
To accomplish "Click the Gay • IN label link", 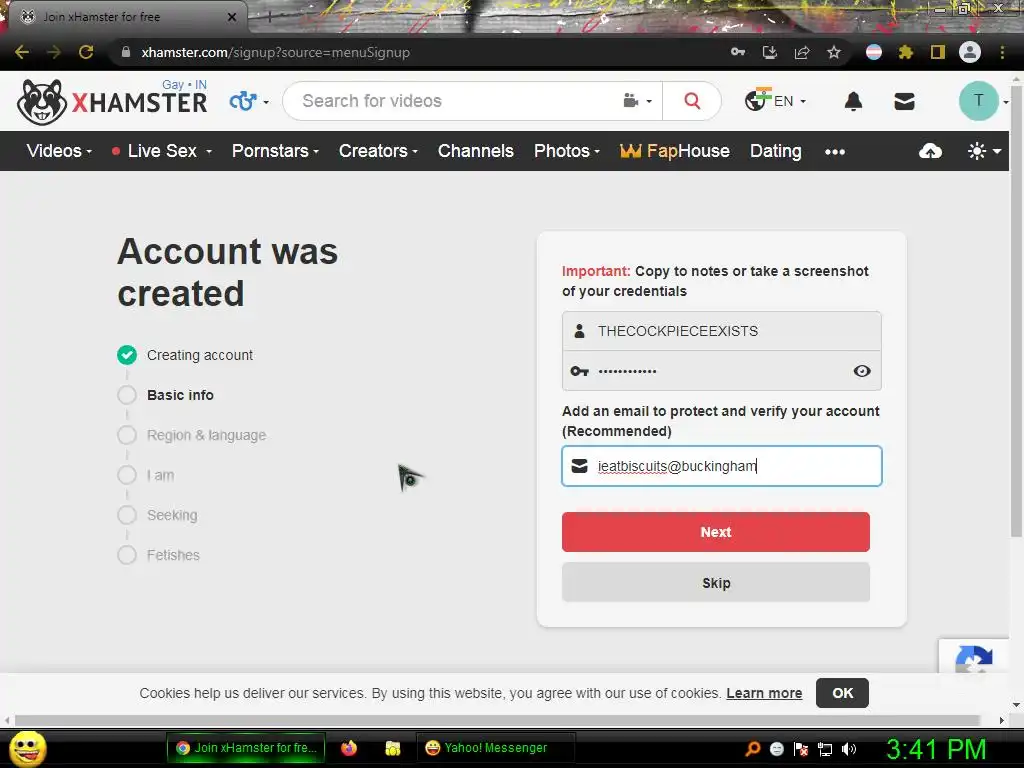I will coord(184,85).
